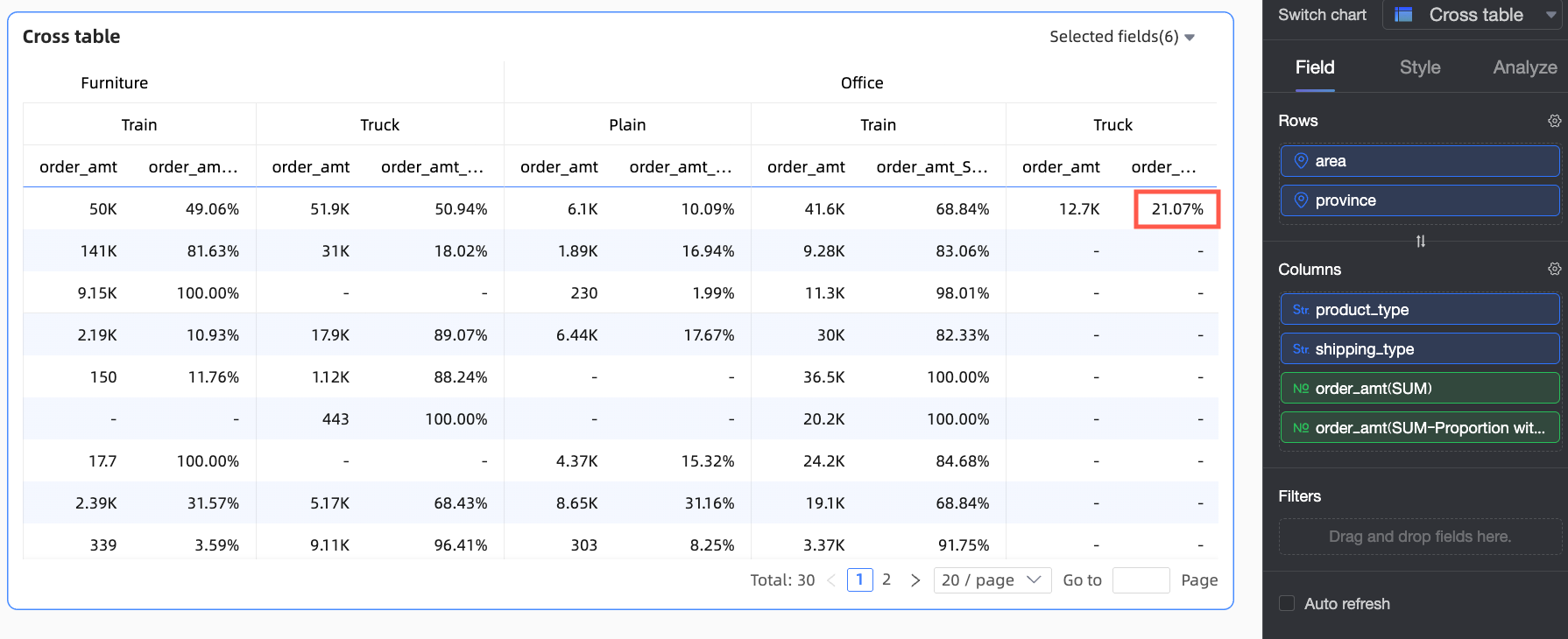The width and height of the screenshot is (1568, 639).
Task: Click the Str type icon on shipping_type
Action: 1300,349
